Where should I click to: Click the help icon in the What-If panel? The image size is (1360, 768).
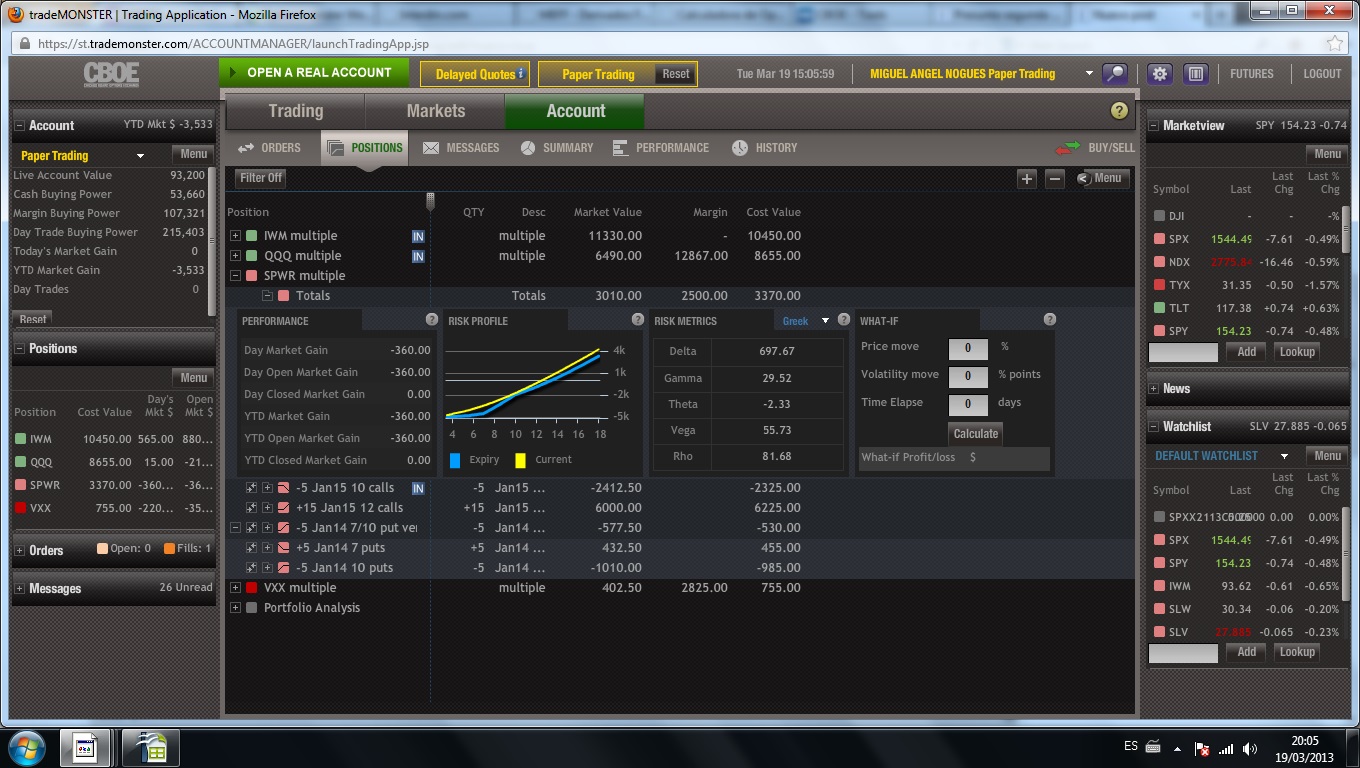(1050, 320)
